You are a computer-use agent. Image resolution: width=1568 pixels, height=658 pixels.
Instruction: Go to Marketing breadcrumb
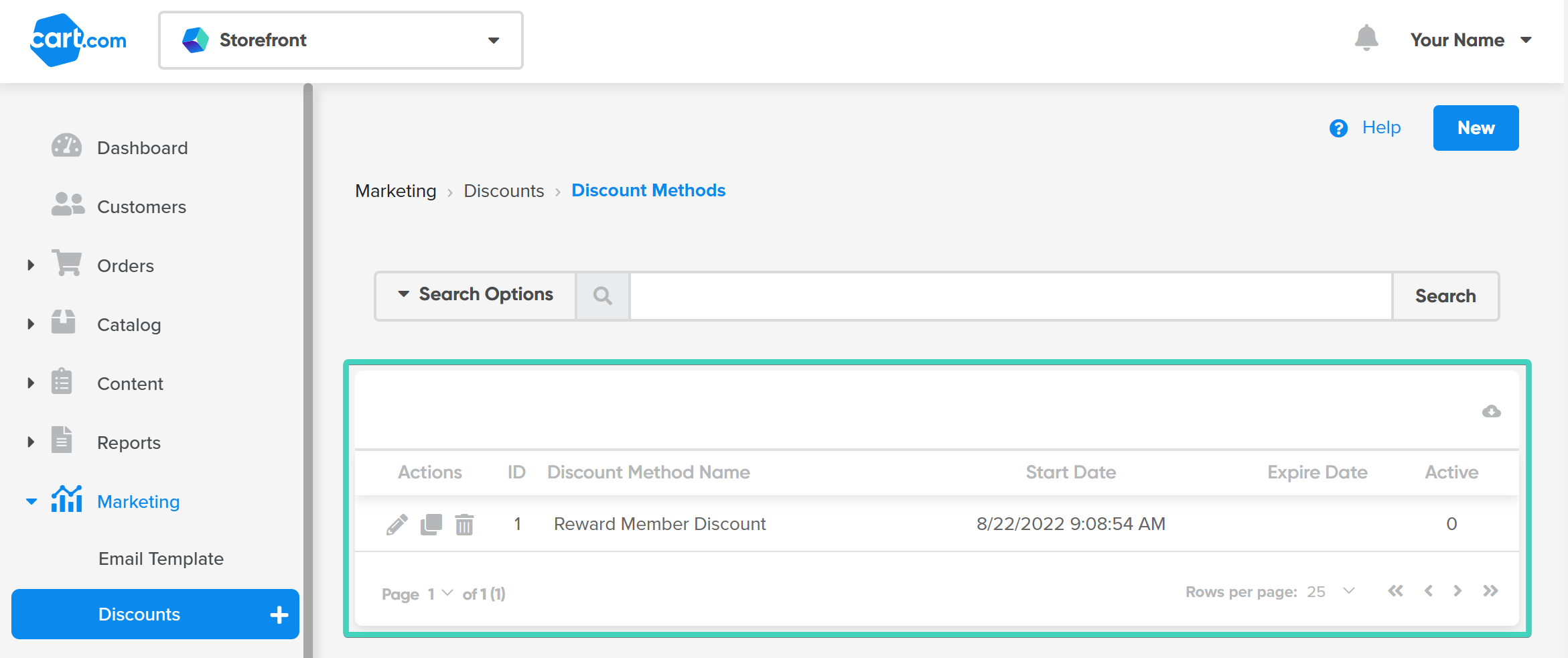(x=396, y=191)
